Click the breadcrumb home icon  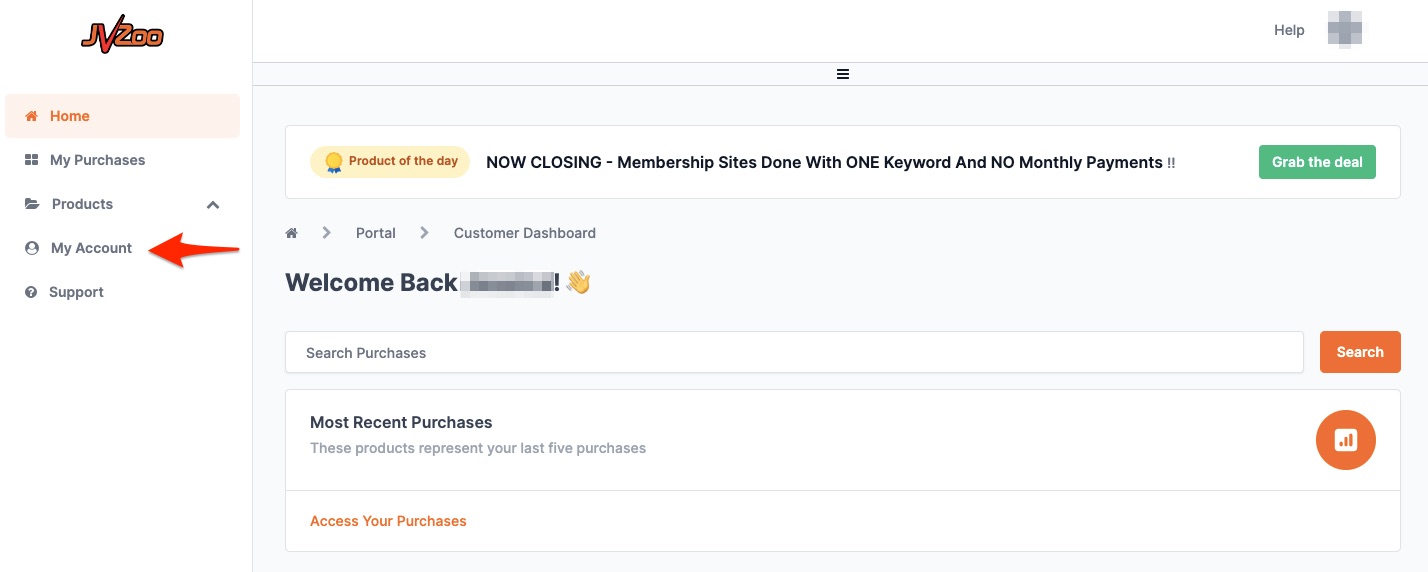pyautogui.click(x=292, y=233)
